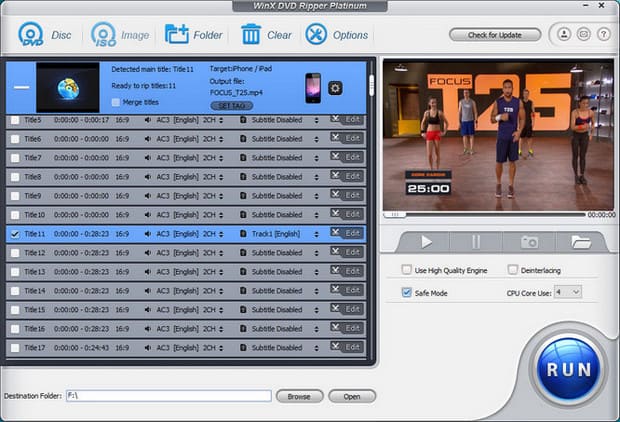Open the help question mark icon
The height and width of the screenshot is (422, 620).
[603, 34]
